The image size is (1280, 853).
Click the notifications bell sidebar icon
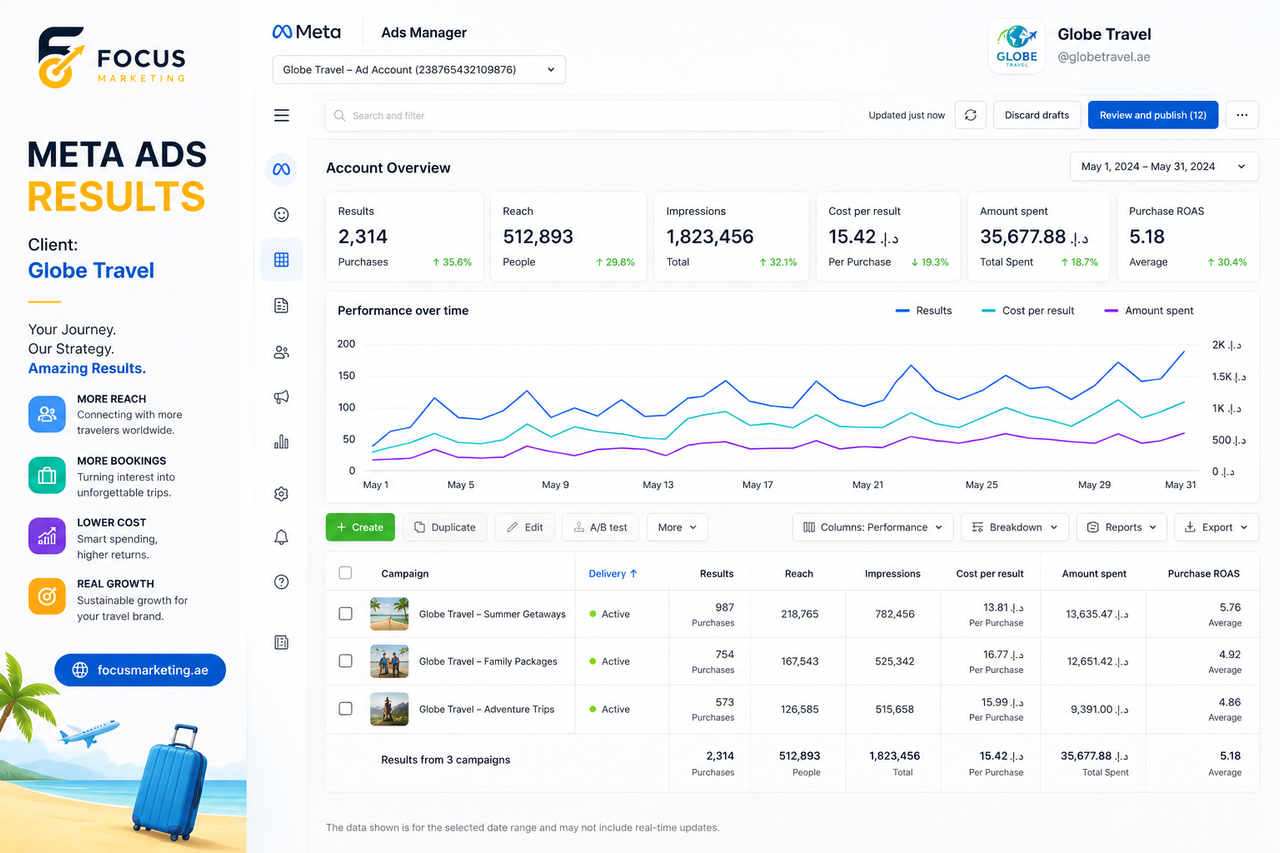[281, 538]
